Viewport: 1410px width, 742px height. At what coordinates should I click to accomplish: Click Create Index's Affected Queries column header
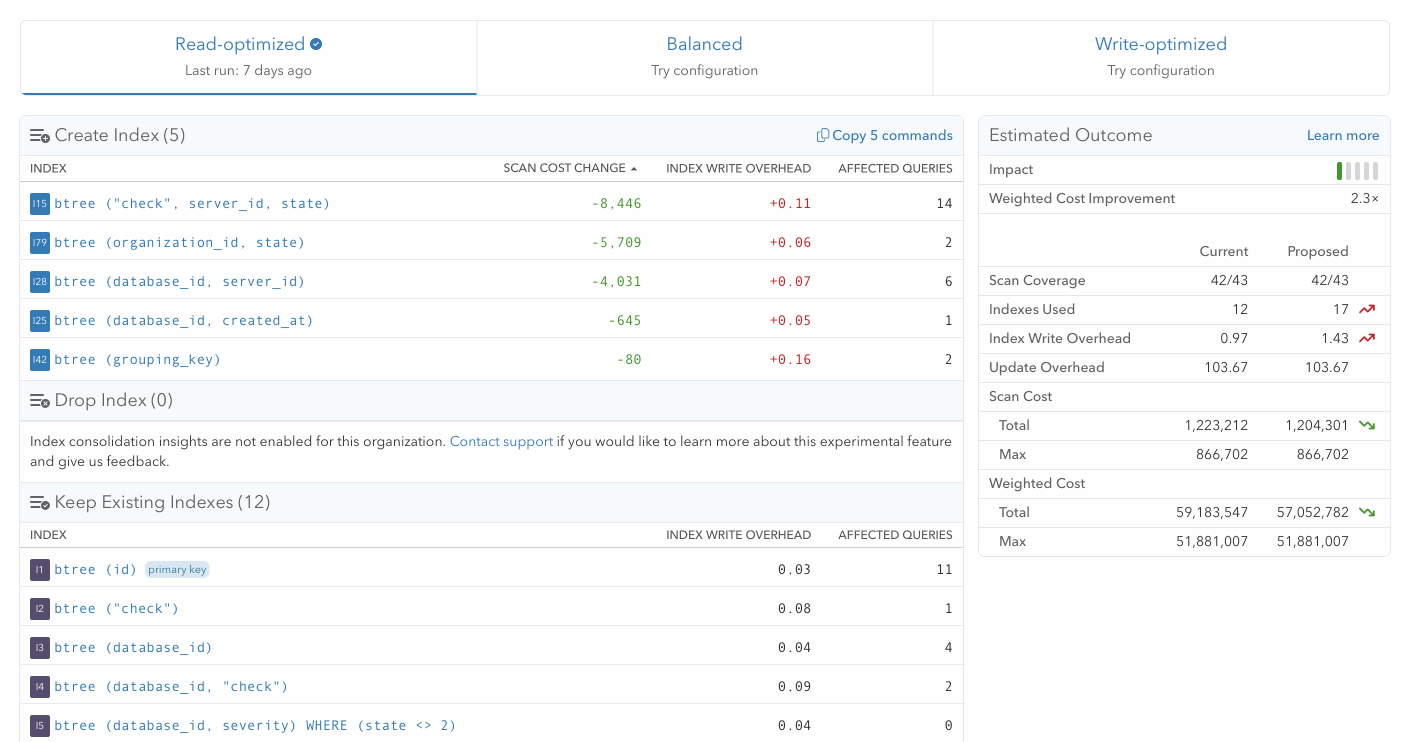(x=895, y=168)
